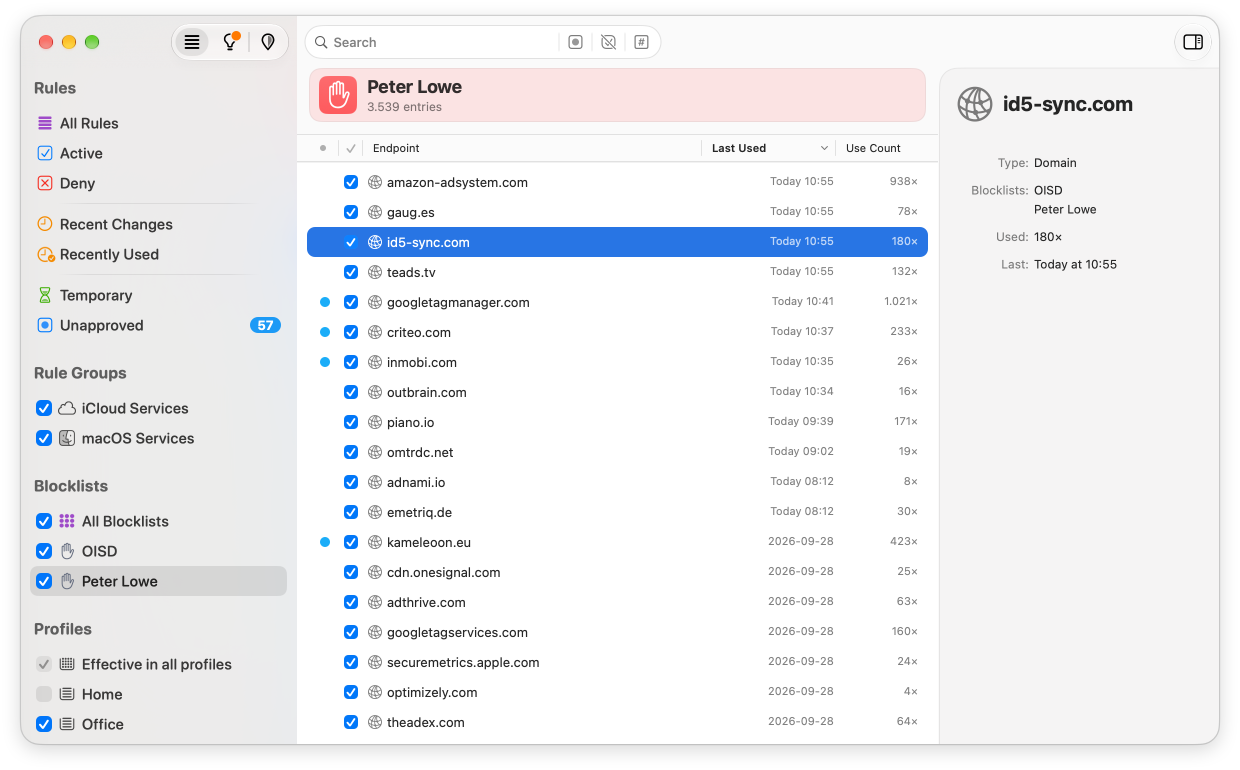This screenshot has width=1240, height=770.
Task: Sort by the status dot column header
Action: pos(322,148)
